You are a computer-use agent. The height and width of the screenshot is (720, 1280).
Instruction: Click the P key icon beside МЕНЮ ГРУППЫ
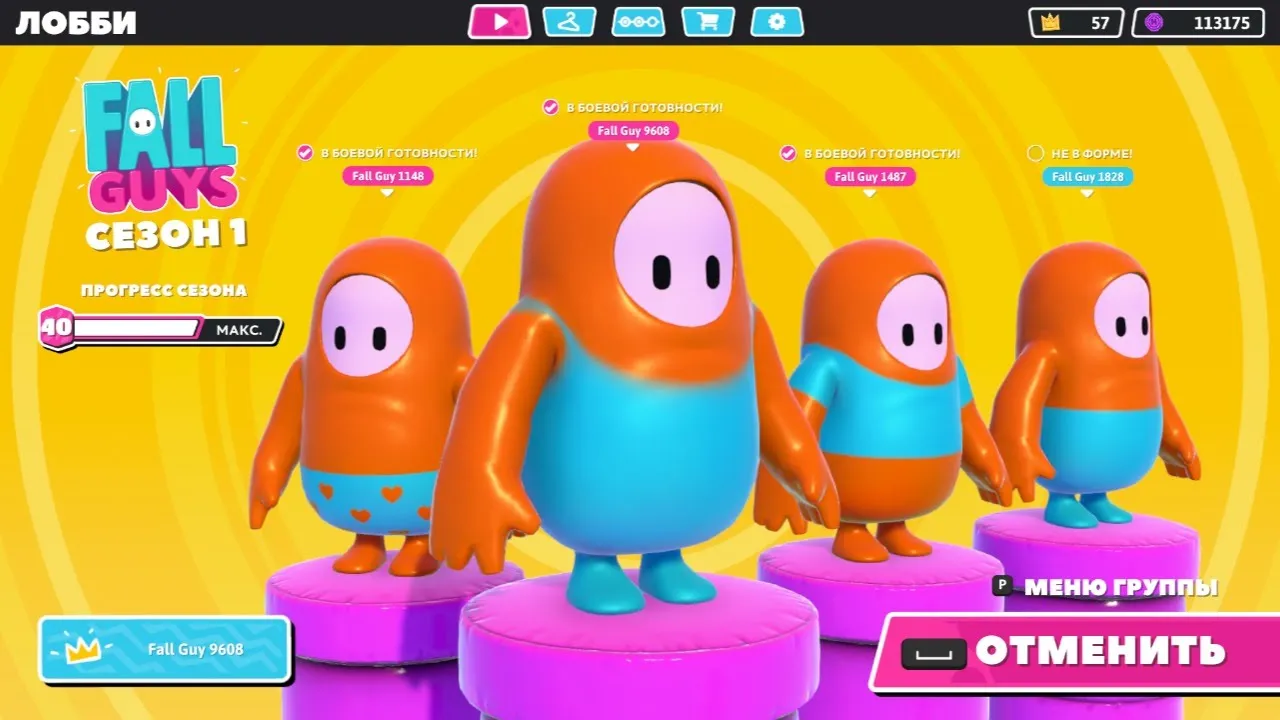pyautogui.click(x=1002, y=586)
